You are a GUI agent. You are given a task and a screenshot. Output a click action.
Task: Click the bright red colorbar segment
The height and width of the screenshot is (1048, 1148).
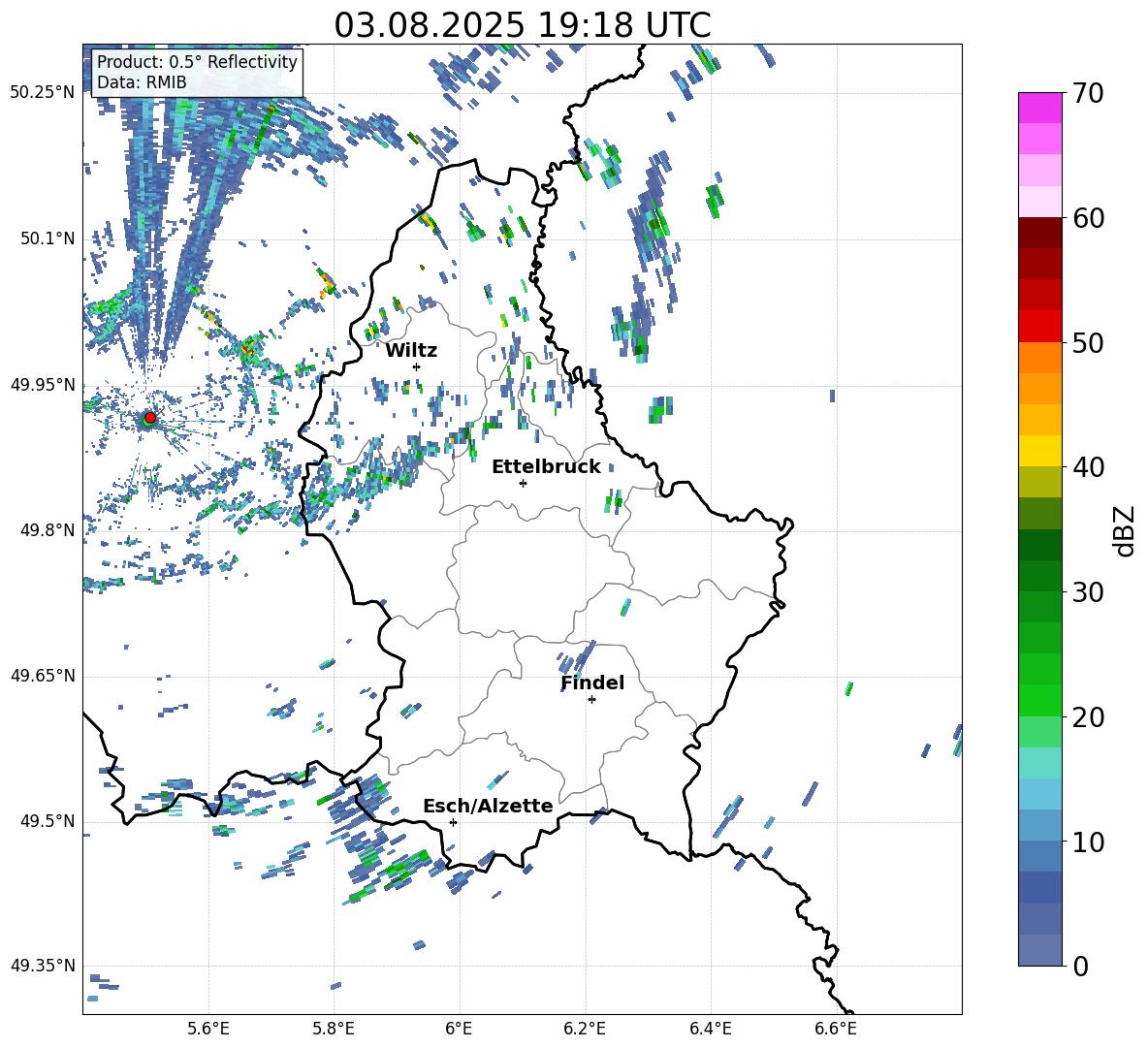1040,327
